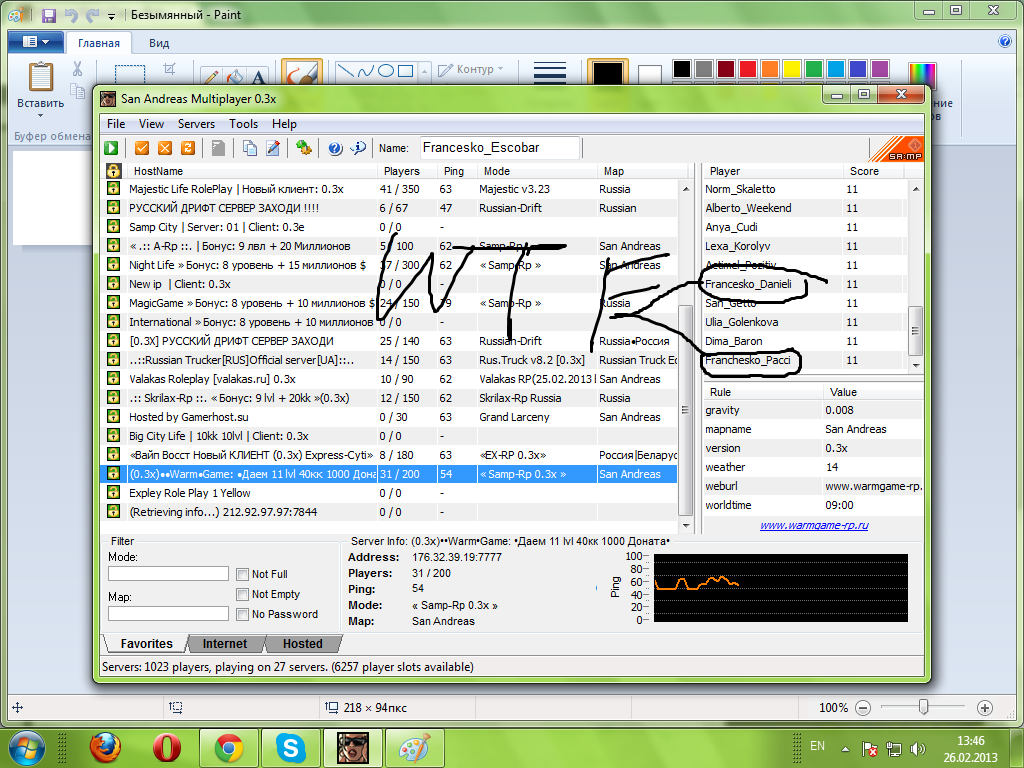Viewport: 1024px width, 768px height.
Task: Click the Paint help icon
Action: (1005, 42)
